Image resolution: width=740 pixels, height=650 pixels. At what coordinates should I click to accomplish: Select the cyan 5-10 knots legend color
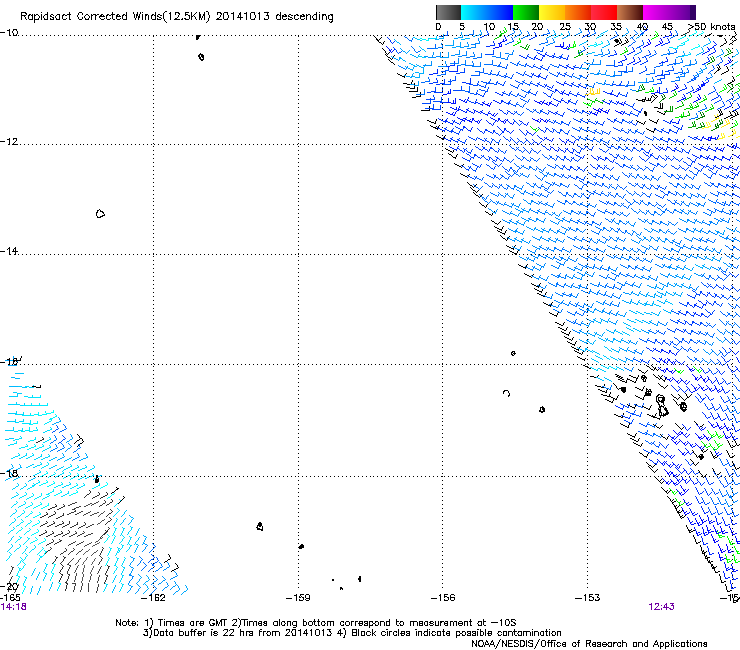point(474,12)
